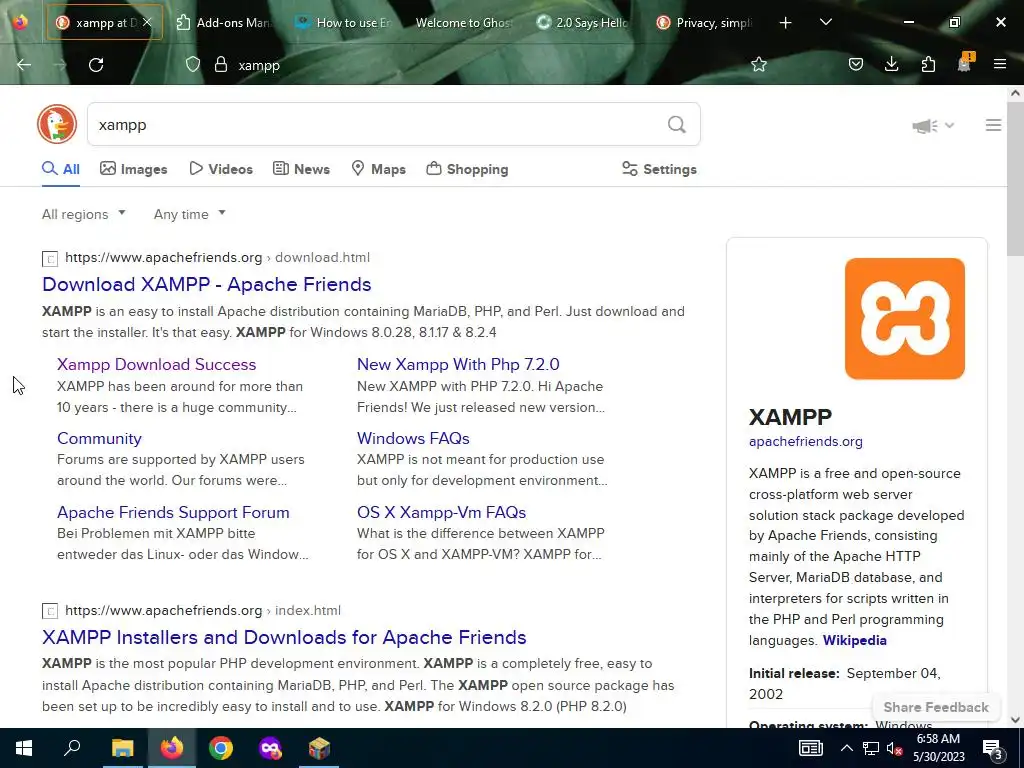
Task: Open the site security padlock icon
Action: [x=221, y=64]
